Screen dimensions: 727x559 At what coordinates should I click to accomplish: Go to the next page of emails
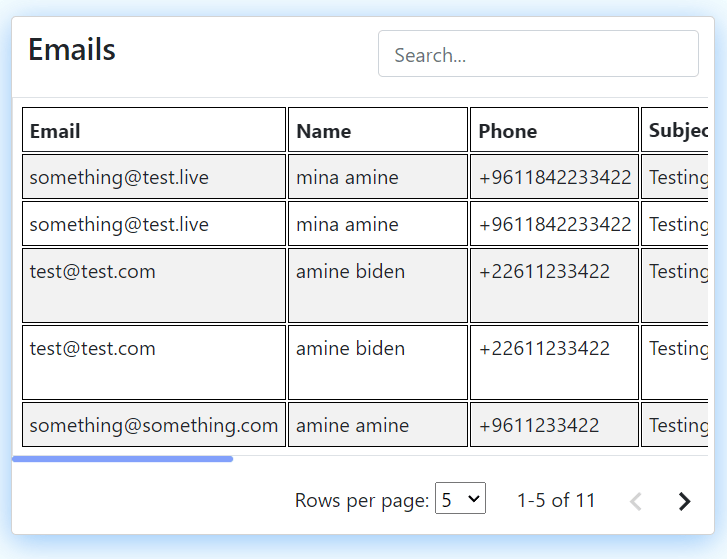tap(684, 501)
